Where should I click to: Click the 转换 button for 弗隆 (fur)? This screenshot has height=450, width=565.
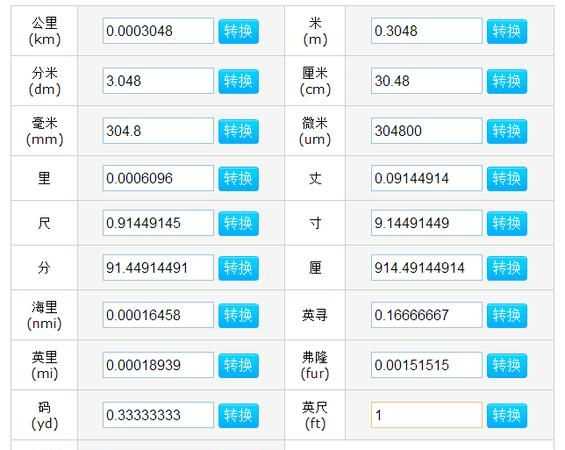[x=507, y=365]
